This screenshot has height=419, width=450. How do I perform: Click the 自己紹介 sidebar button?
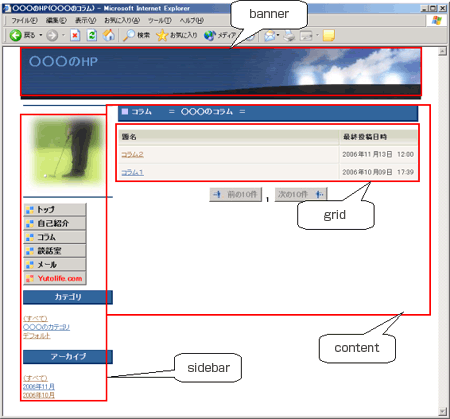pos(55,223)
